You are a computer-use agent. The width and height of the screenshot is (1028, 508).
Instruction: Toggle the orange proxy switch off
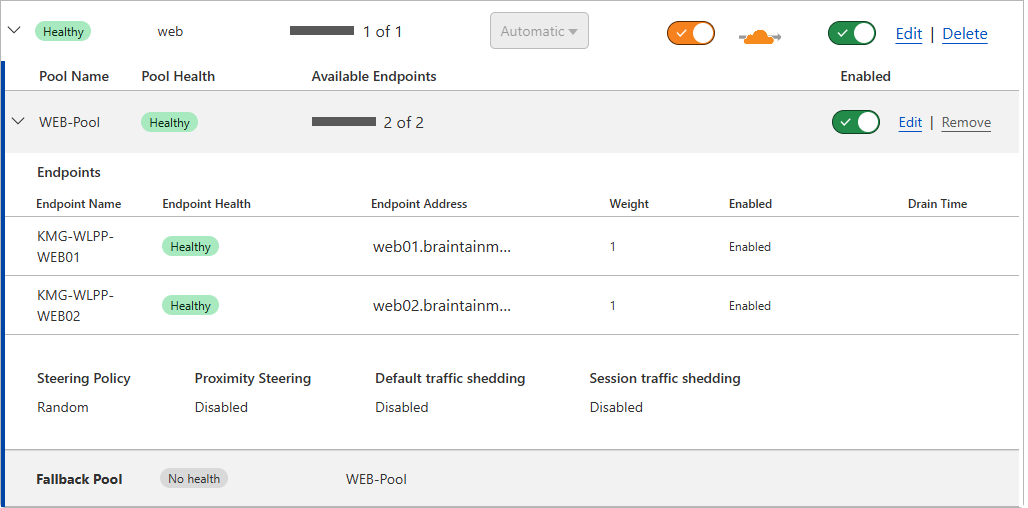coord(691,33)
